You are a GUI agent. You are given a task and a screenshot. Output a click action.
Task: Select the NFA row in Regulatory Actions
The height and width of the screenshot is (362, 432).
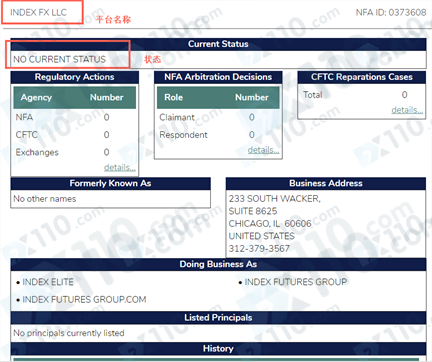tap(75, 117)
